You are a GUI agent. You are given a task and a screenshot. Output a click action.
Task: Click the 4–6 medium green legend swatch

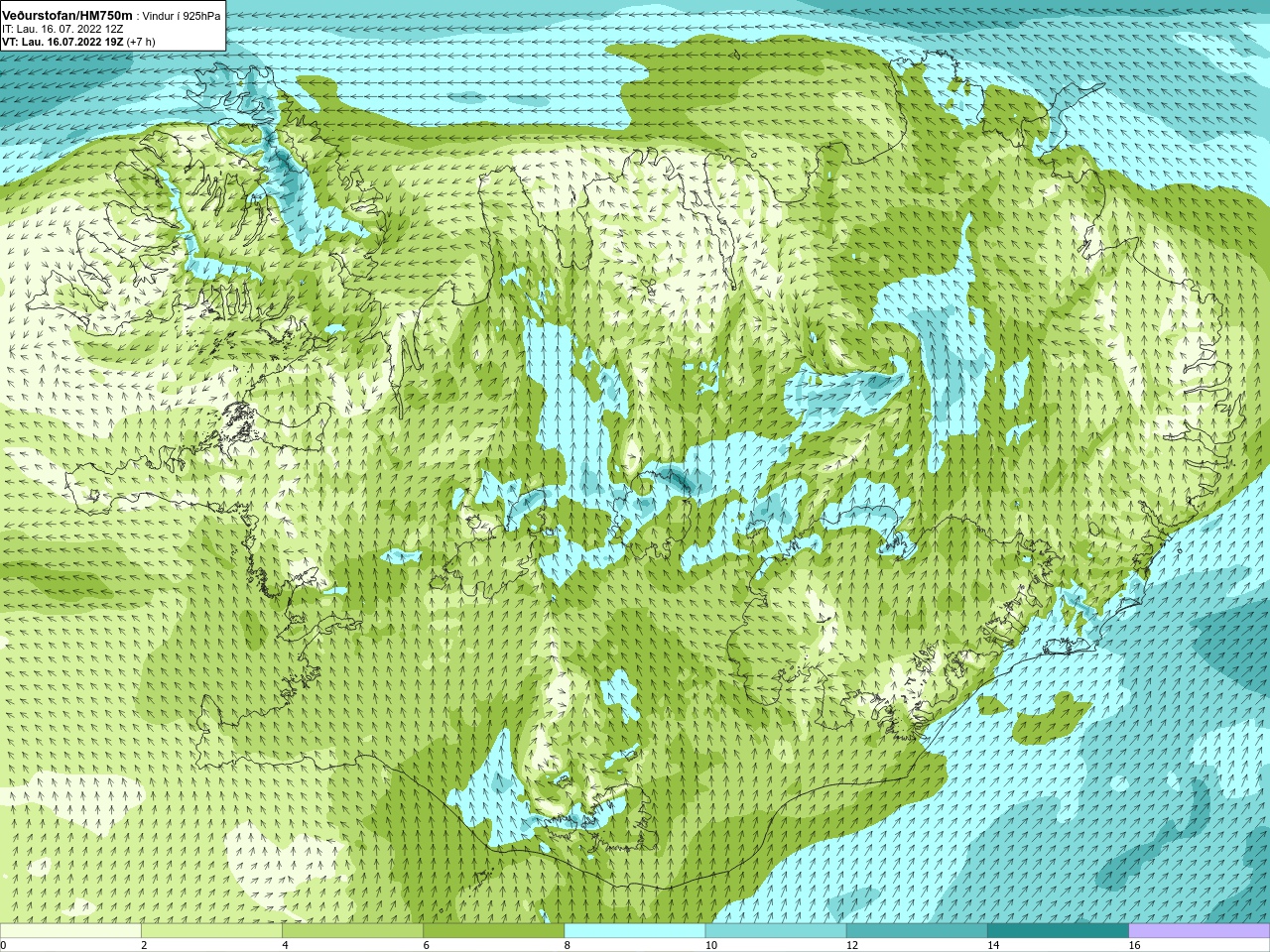click(352, 931)
